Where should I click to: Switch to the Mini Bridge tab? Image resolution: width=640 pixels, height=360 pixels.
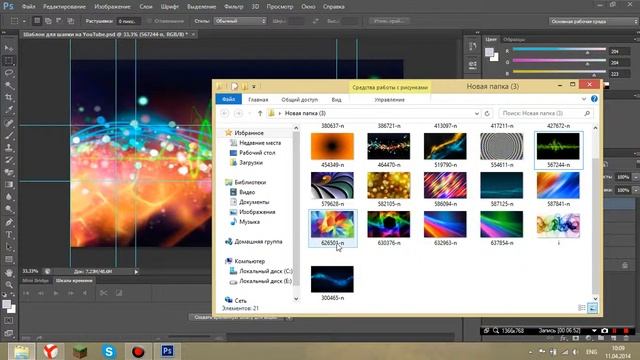pyautogui.click(x=36, y=280)
